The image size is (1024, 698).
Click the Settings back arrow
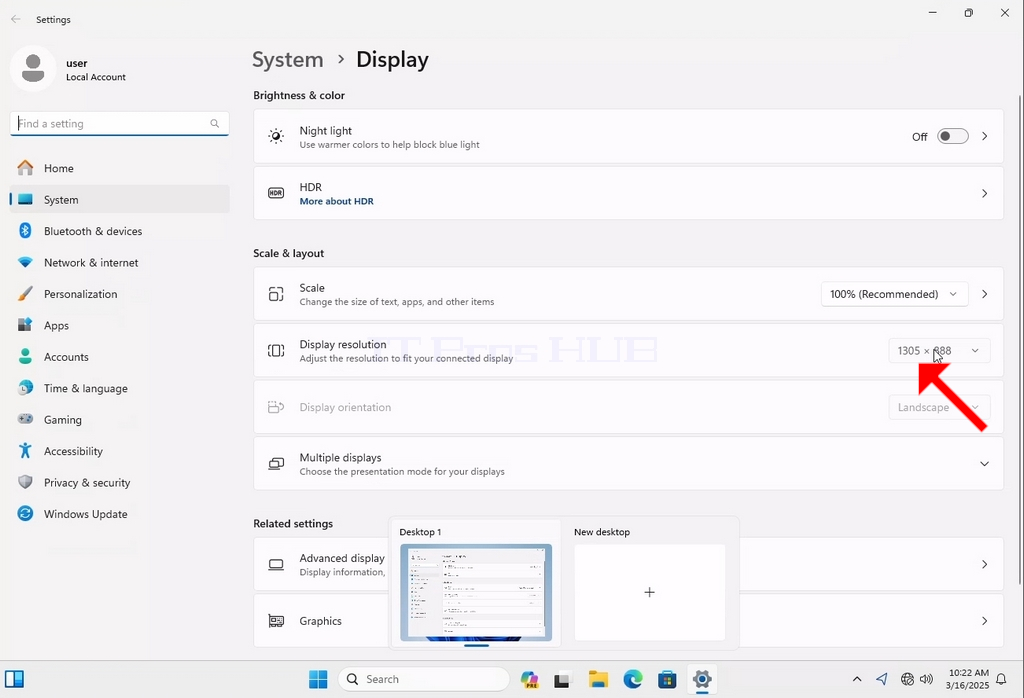[x=16, y=20]
